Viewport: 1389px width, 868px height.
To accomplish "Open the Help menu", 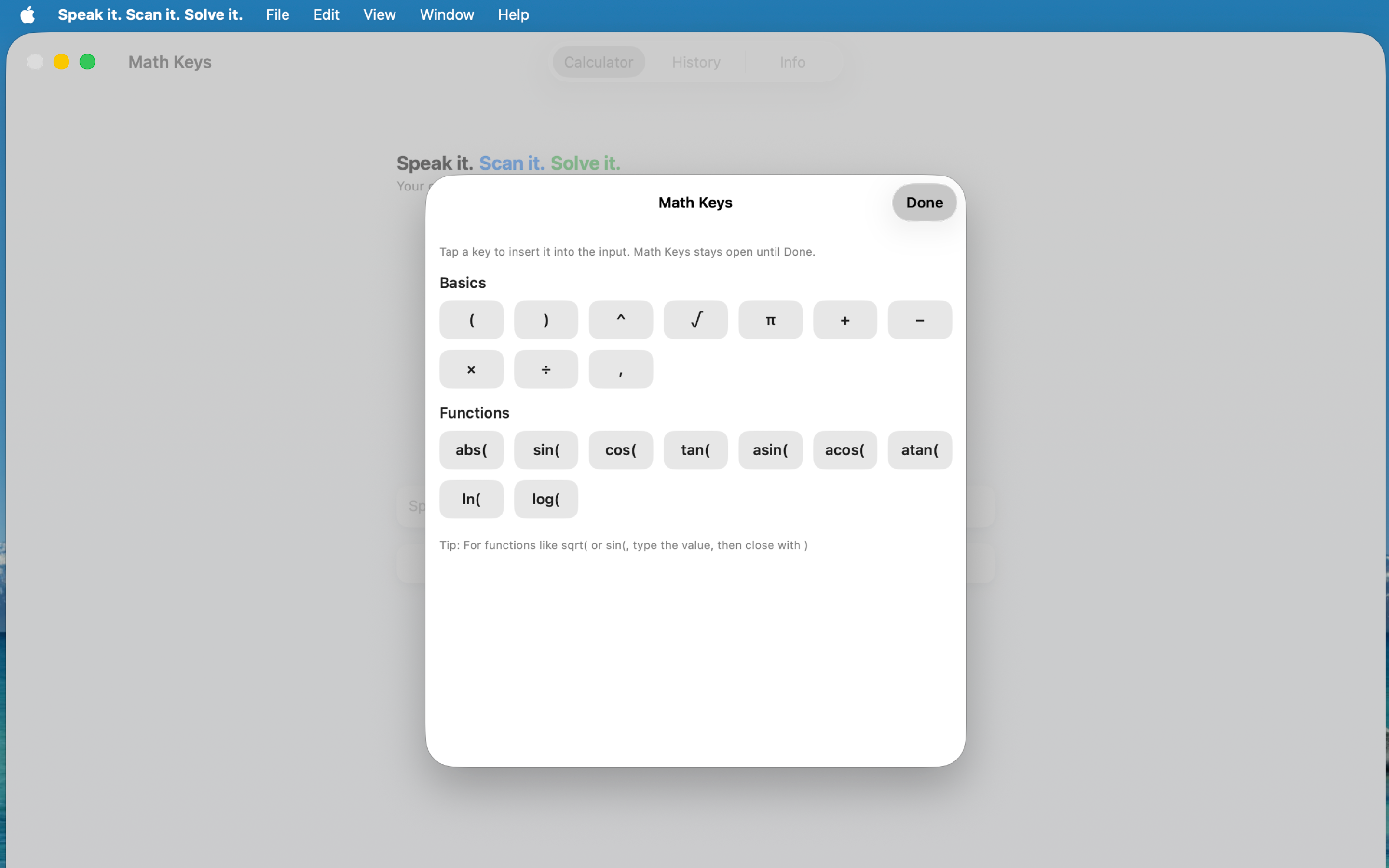I will (x=513, y=15).
